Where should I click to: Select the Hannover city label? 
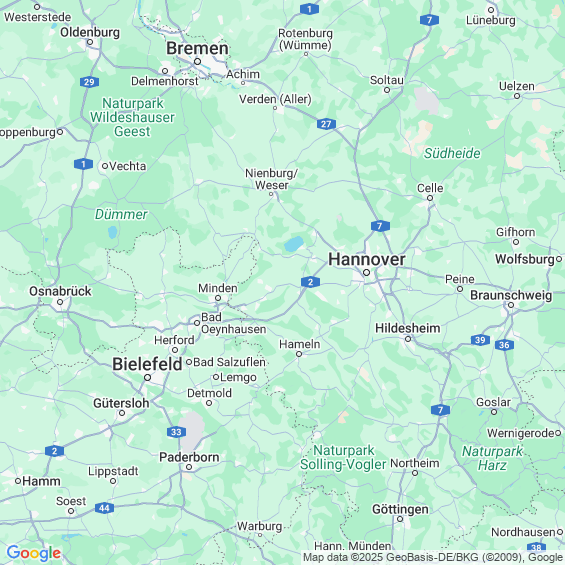[x=366, y=259]
